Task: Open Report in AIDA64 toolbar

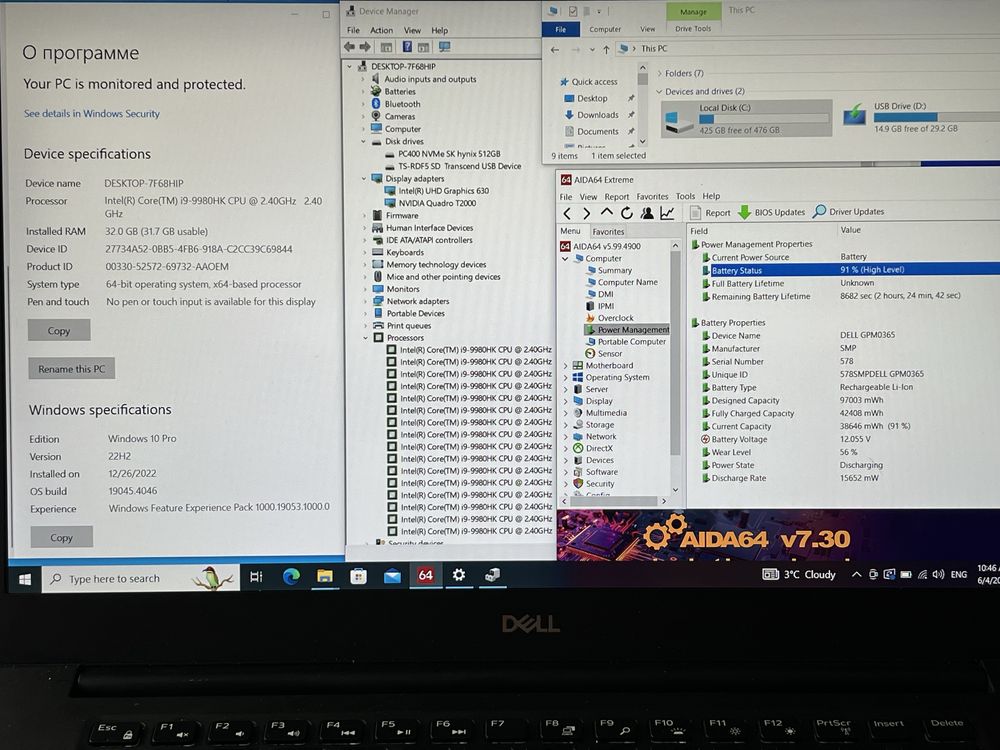Action: pyautogui.click(x=710, y=212)
